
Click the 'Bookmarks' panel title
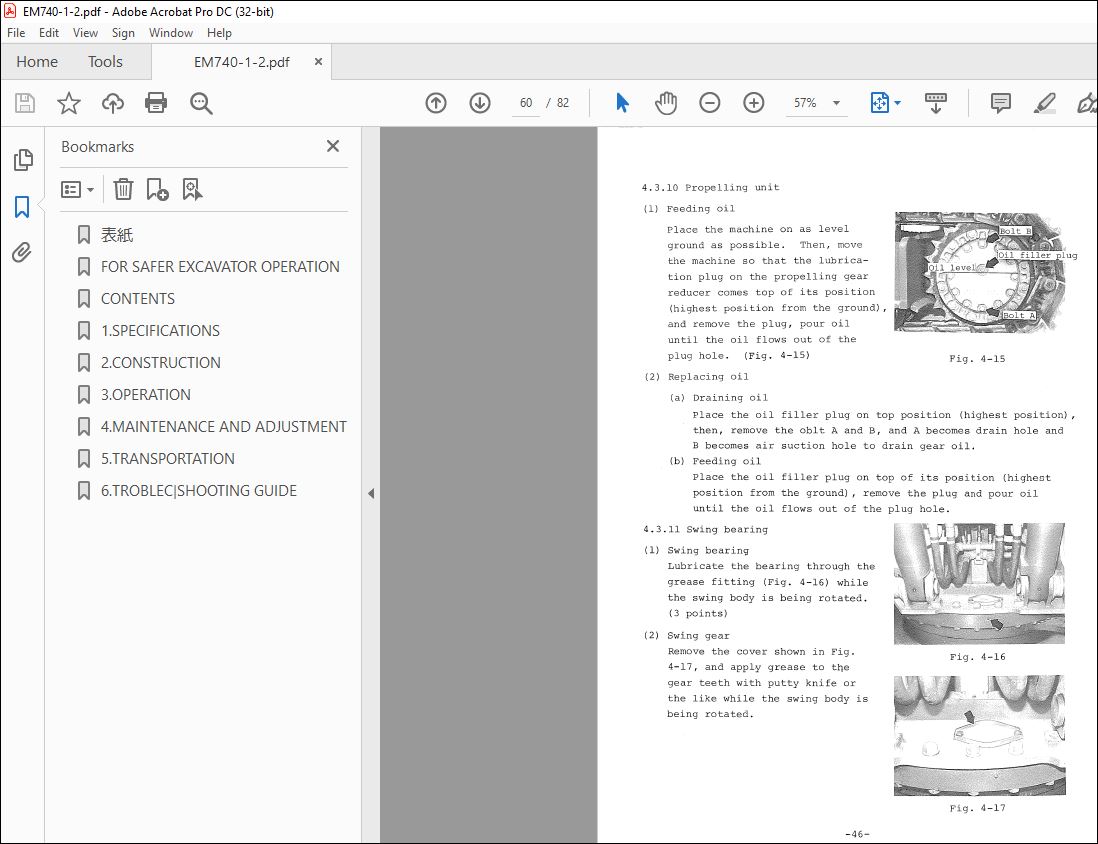click(x=97, y=146)
